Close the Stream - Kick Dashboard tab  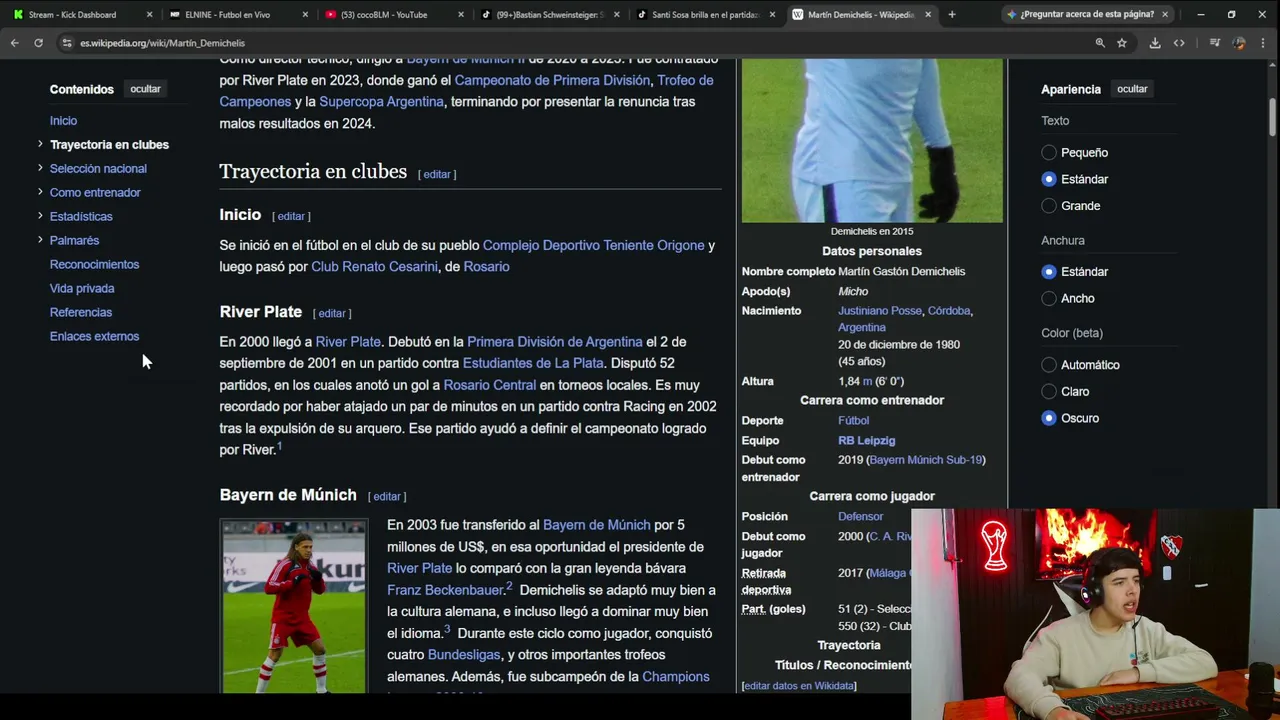coord(149,15)
